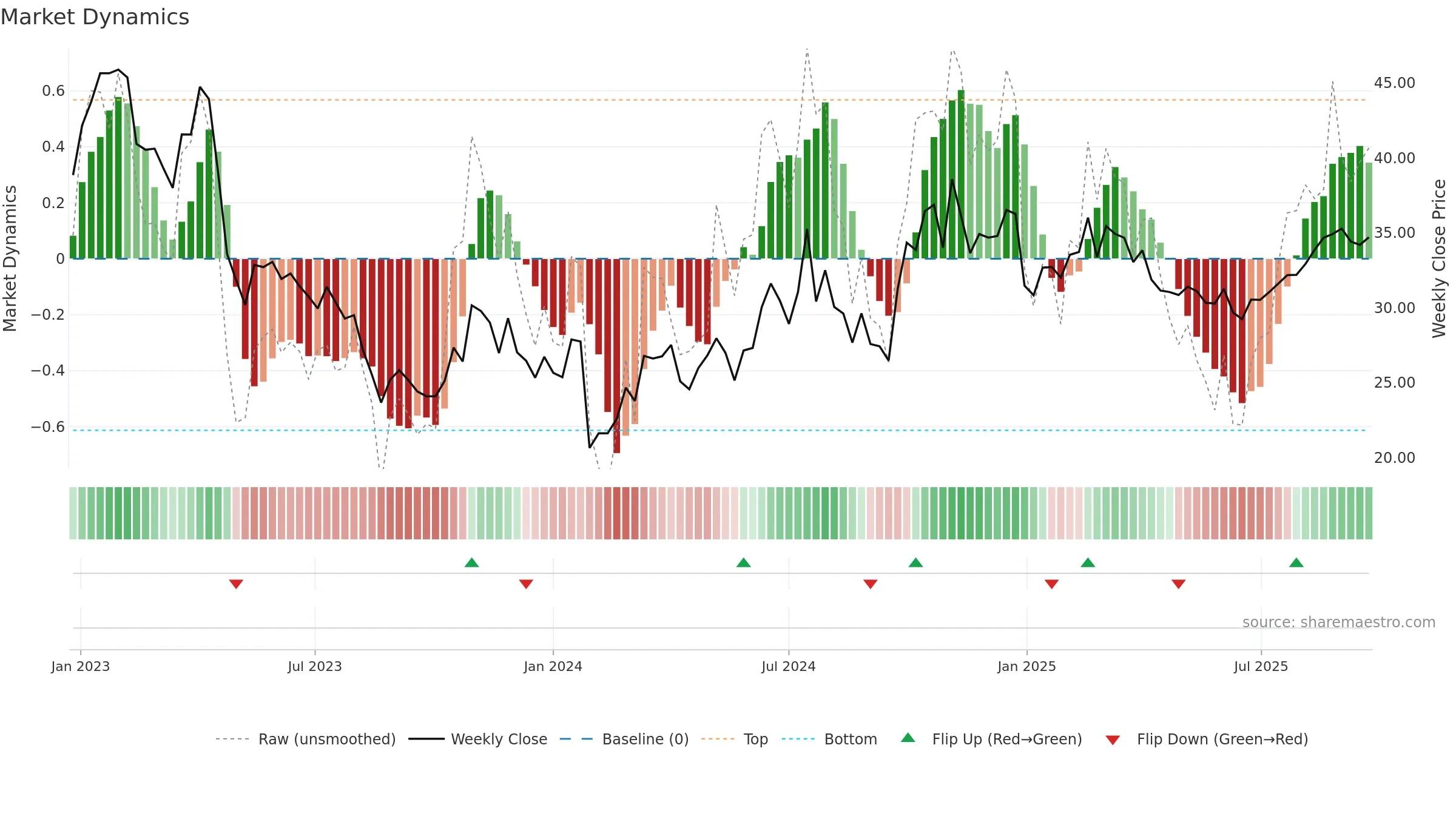Click the Raw (unsmoothed) legend entry

point(306,739)
